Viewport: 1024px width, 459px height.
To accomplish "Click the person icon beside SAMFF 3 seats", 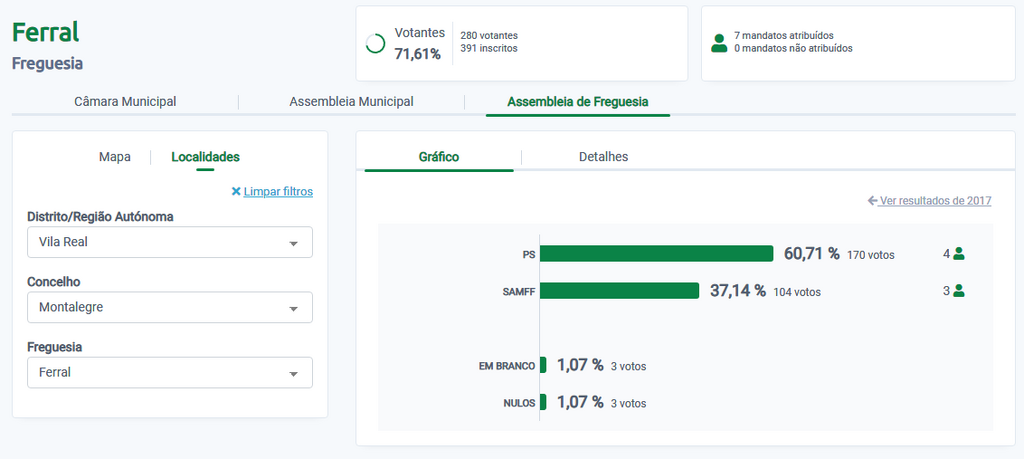I will tap(959, 291).
